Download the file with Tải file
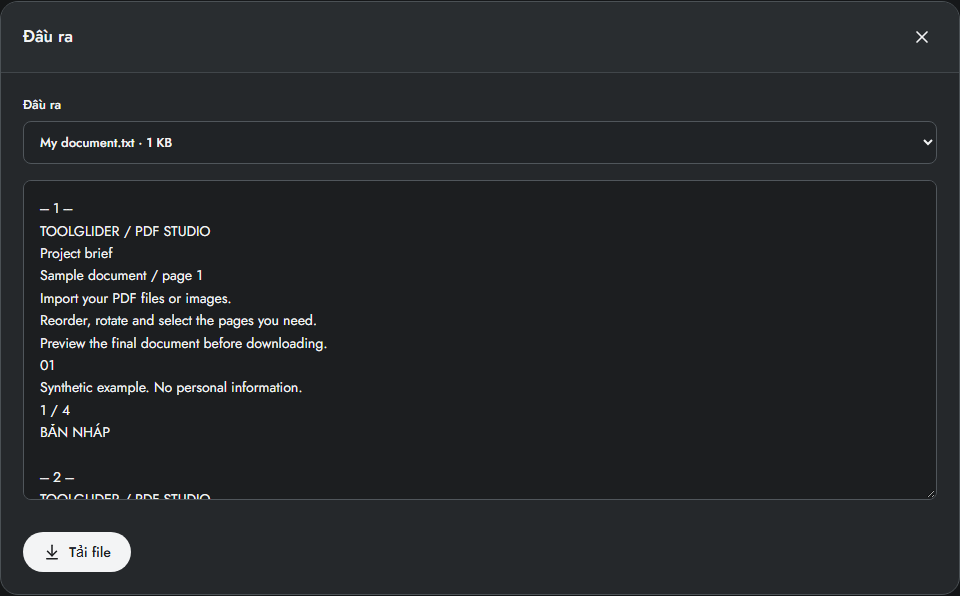This screenshot has width=960, height=596. (77, 552)
